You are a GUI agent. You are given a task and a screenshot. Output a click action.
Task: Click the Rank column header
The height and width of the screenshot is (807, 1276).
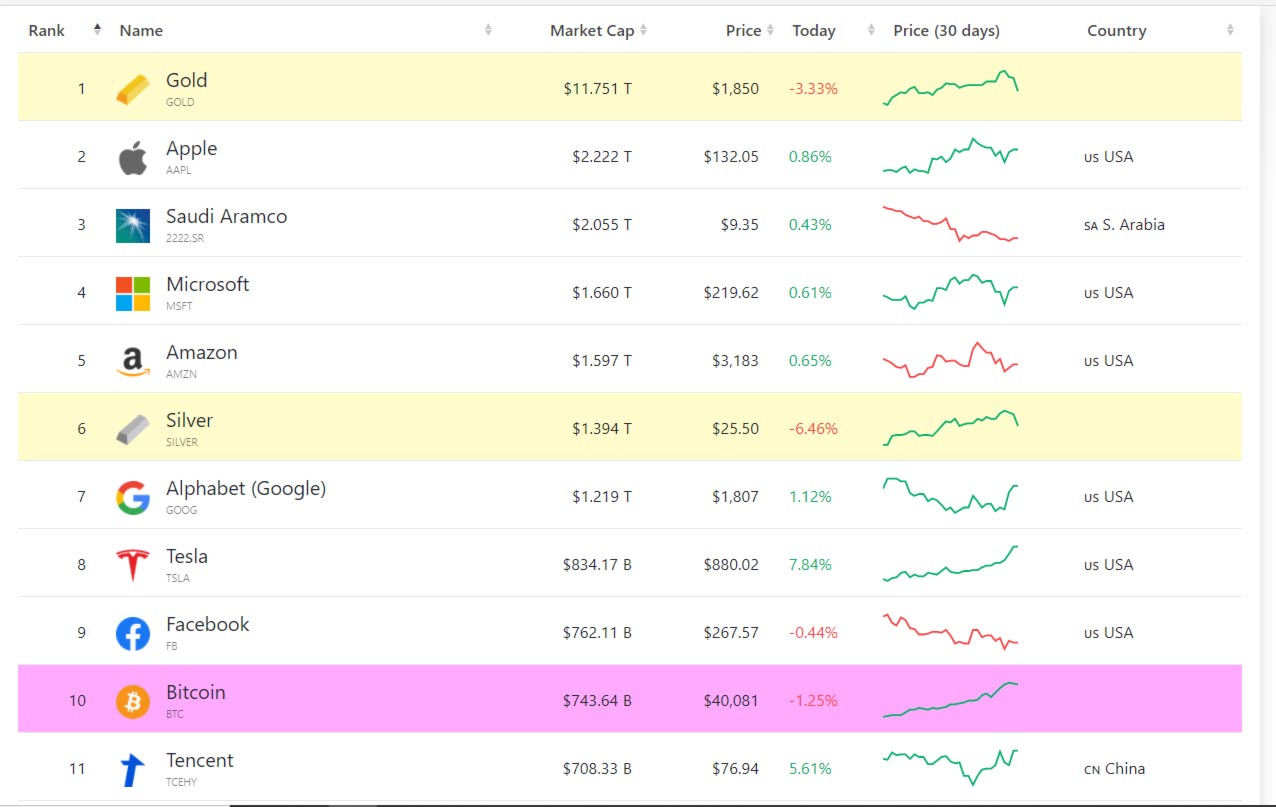(x=46, y=31)
